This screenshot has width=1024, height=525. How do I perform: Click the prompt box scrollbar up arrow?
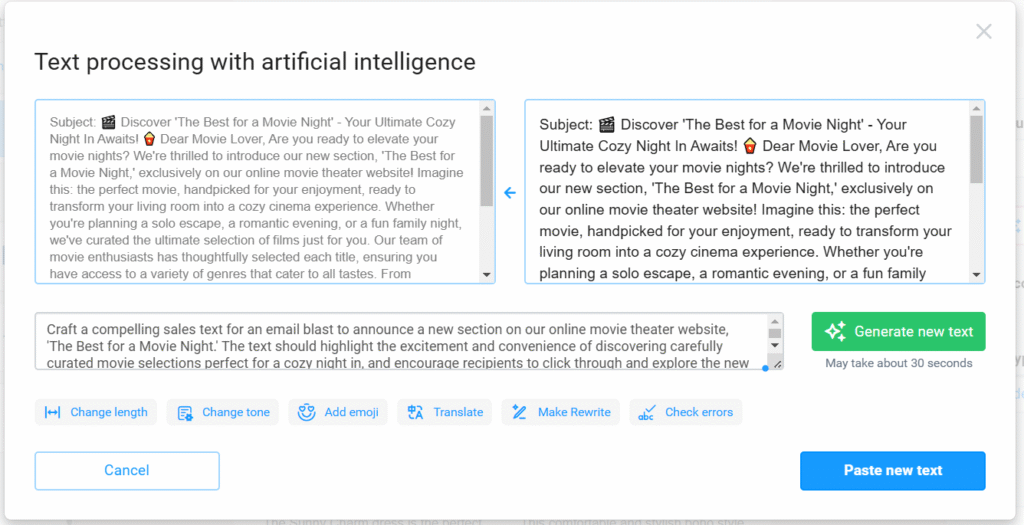(x=775, y=321)
